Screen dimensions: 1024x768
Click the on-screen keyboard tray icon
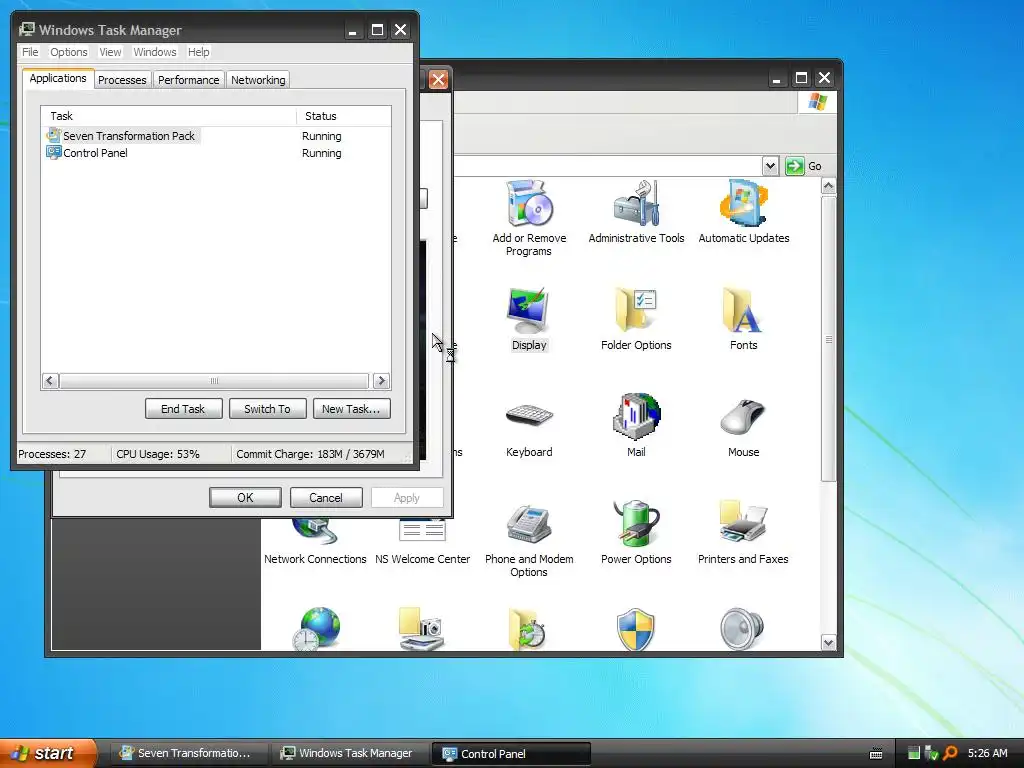(876, 754)
